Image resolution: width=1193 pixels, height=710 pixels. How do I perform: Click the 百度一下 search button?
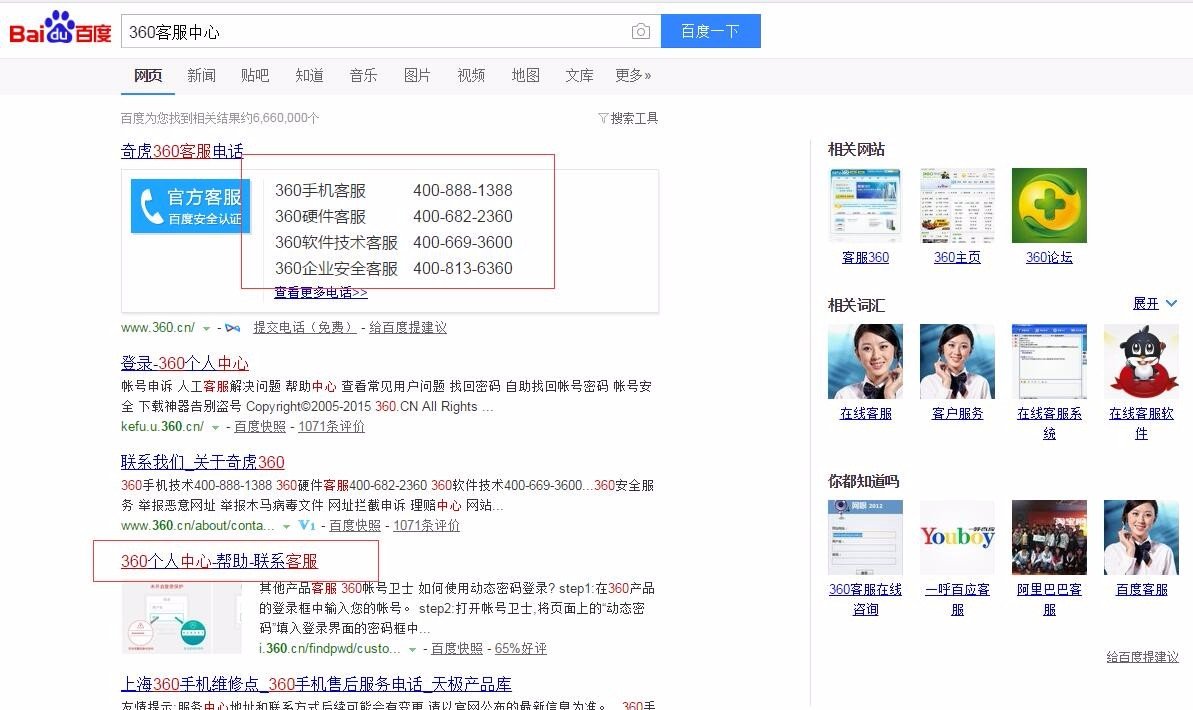point(710,31)
